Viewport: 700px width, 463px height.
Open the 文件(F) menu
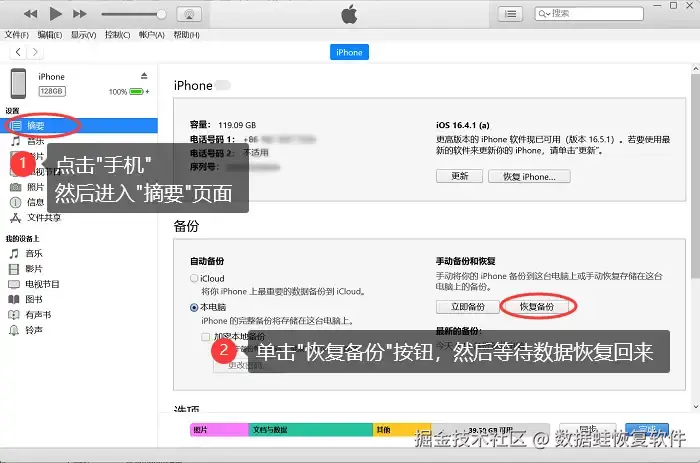(17, 35)
